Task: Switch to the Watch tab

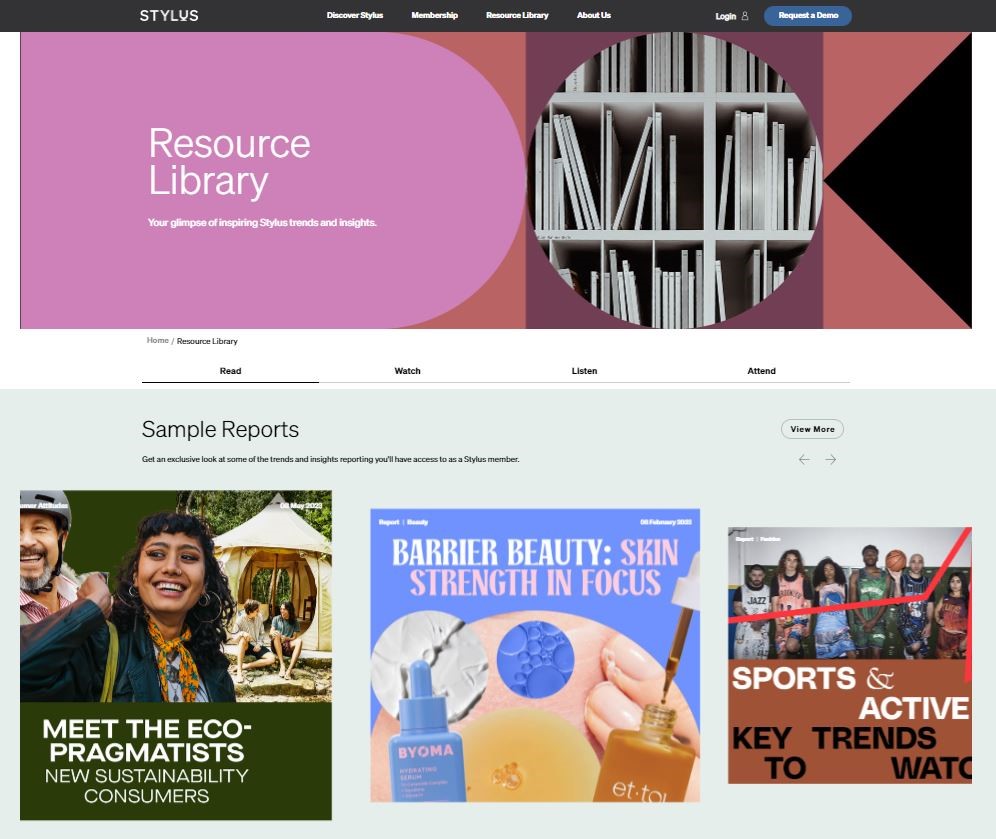Action: [x=407, y=371]
